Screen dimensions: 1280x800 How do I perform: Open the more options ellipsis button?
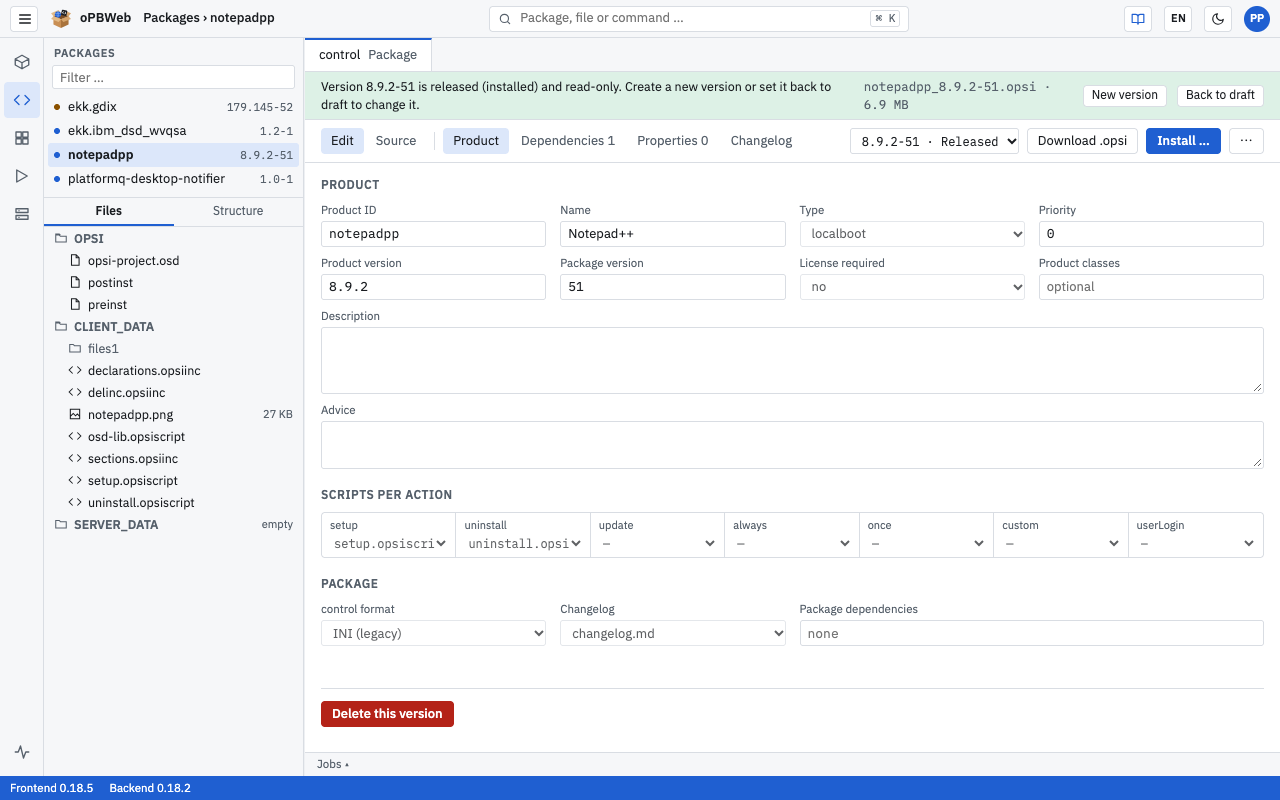coord(1246,141)
